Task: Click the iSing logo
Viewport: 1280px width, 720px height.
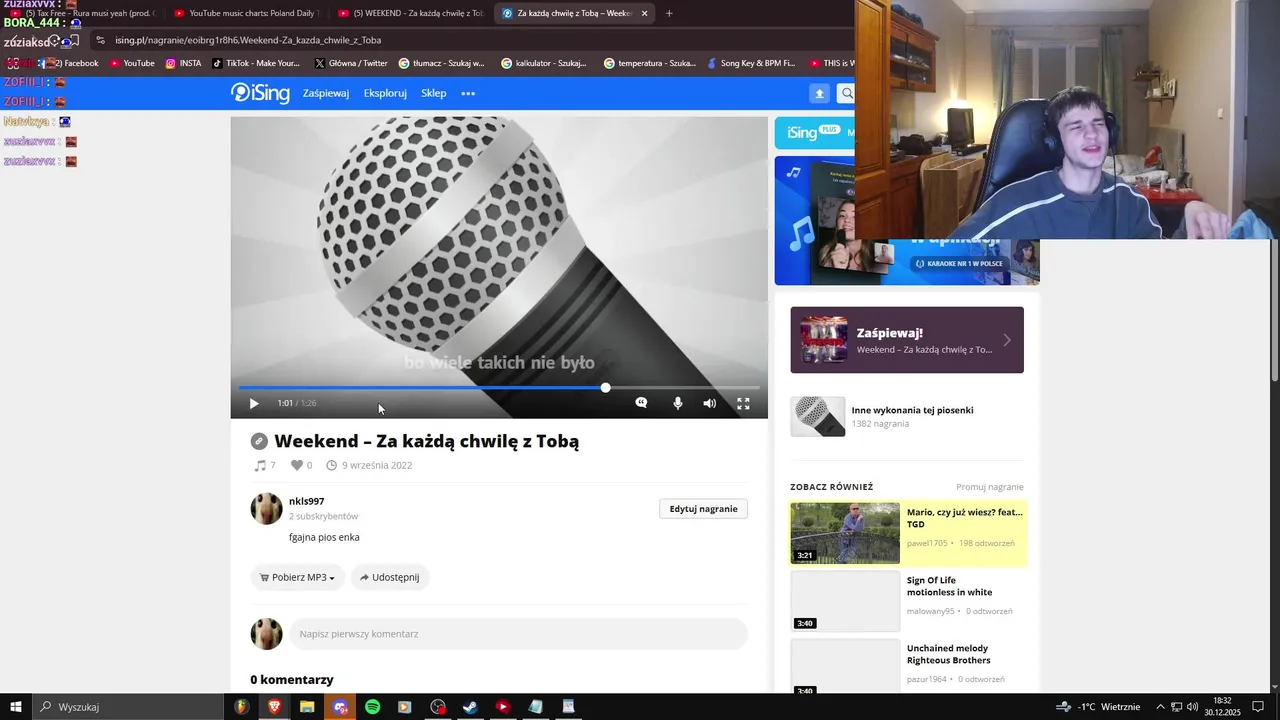Action: pos(260,93)
